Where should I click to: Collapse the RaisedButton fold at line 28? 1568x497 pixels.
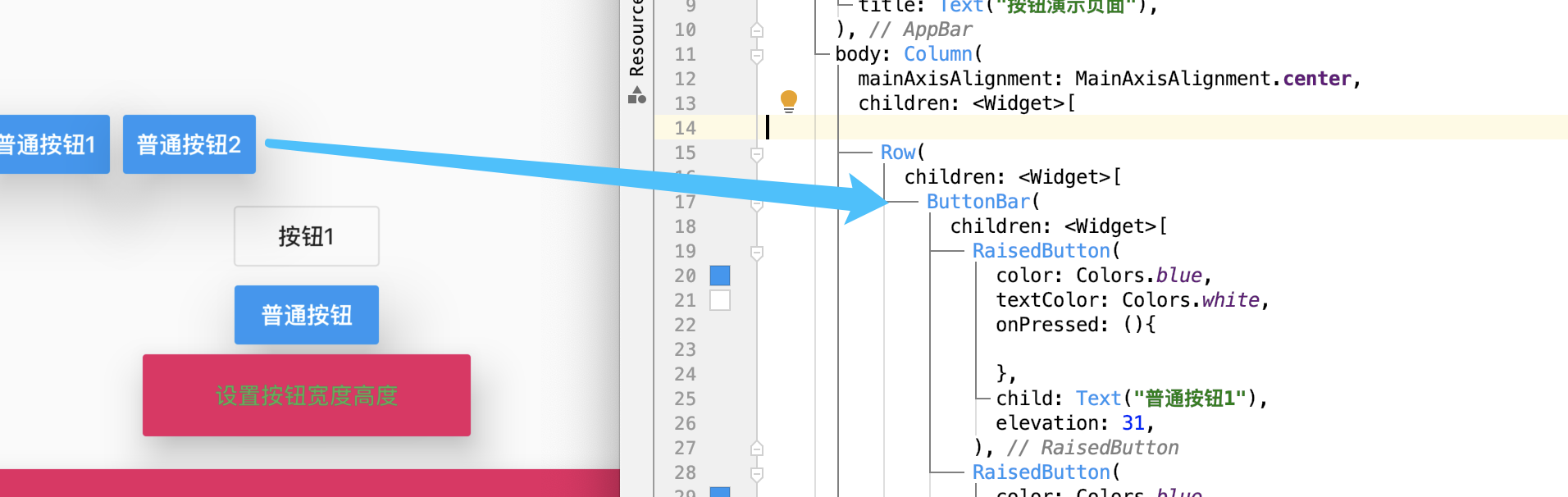pos(757,473)
